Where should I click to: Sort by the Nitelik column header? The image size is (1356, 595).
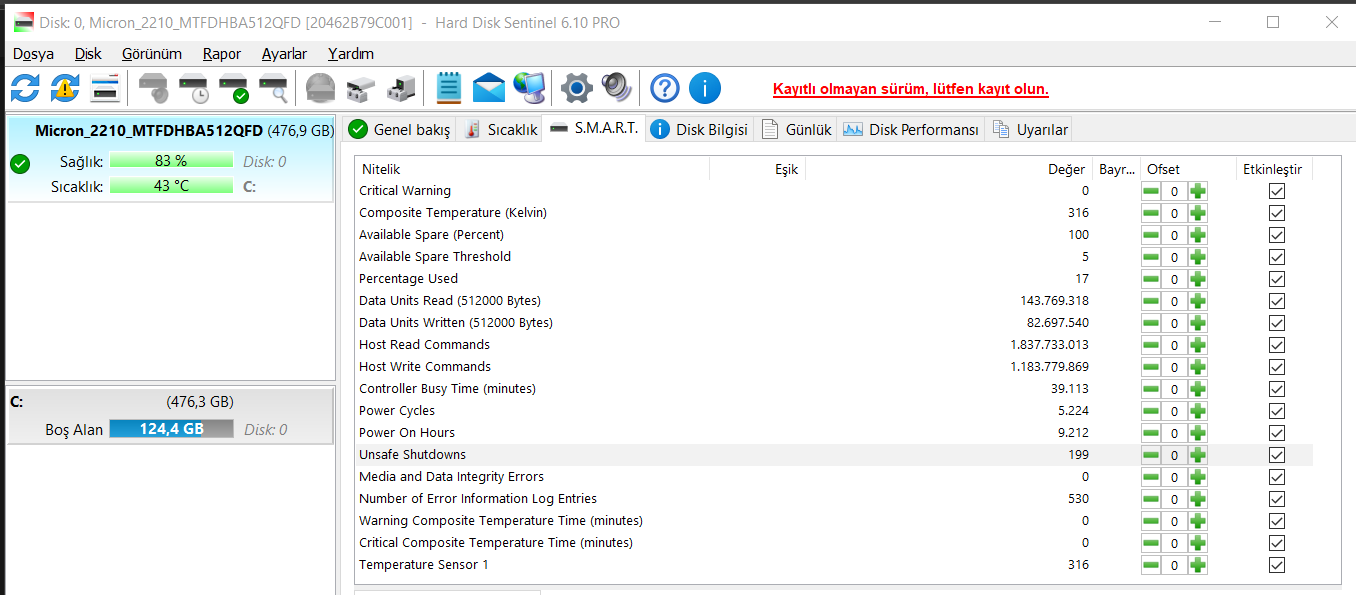point(532,170)
